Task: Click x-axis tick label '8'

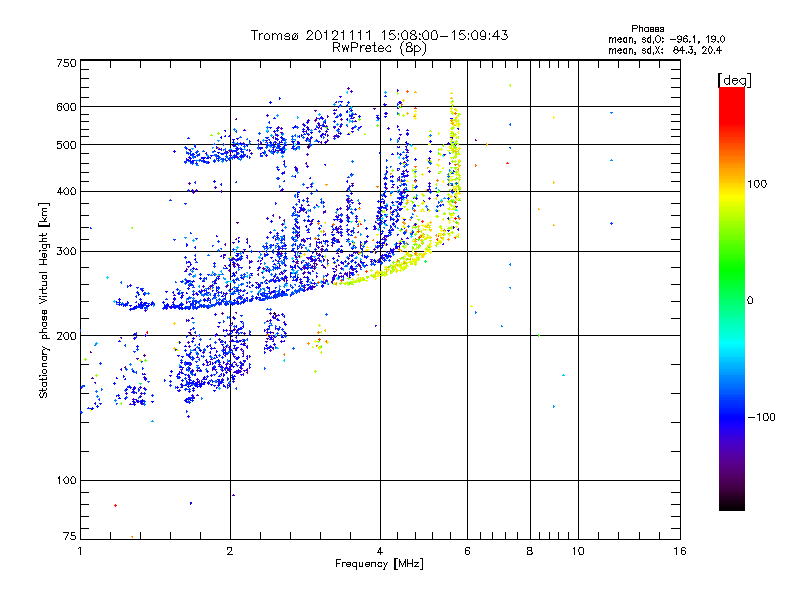Action: pos(530,551)
